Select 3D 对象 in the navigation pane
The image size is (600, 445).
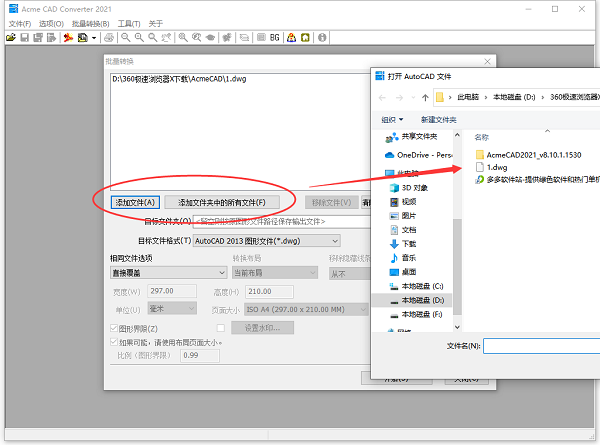click(x=408, y=188)
